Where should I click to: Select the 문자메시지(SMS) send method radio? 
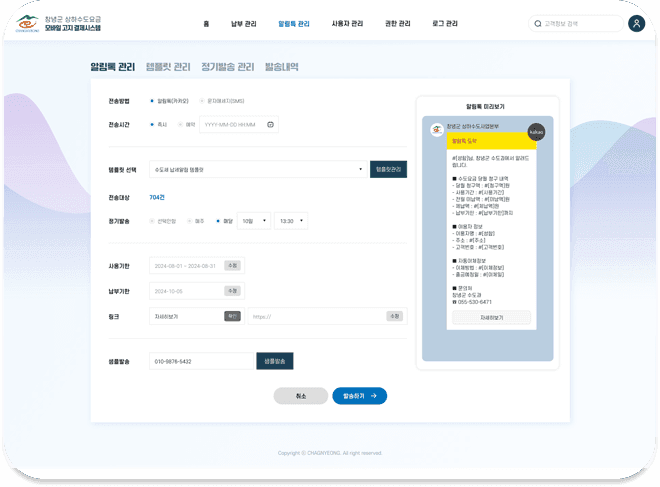202,101
